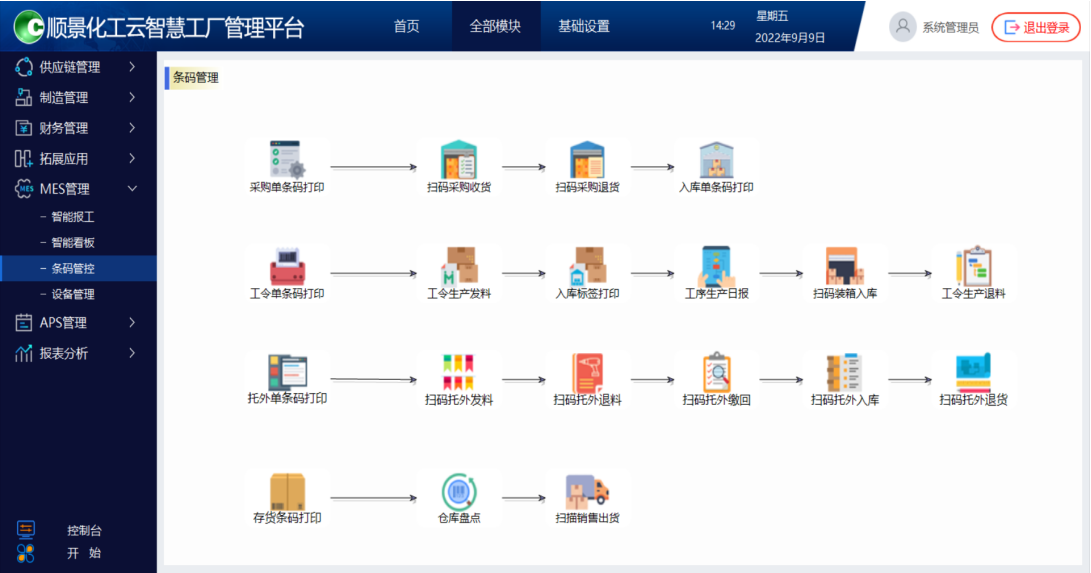This screenshot has height=573, width=1091.
Task: Switch to the 首页 top tab
Action: click(x=407, y=26)
